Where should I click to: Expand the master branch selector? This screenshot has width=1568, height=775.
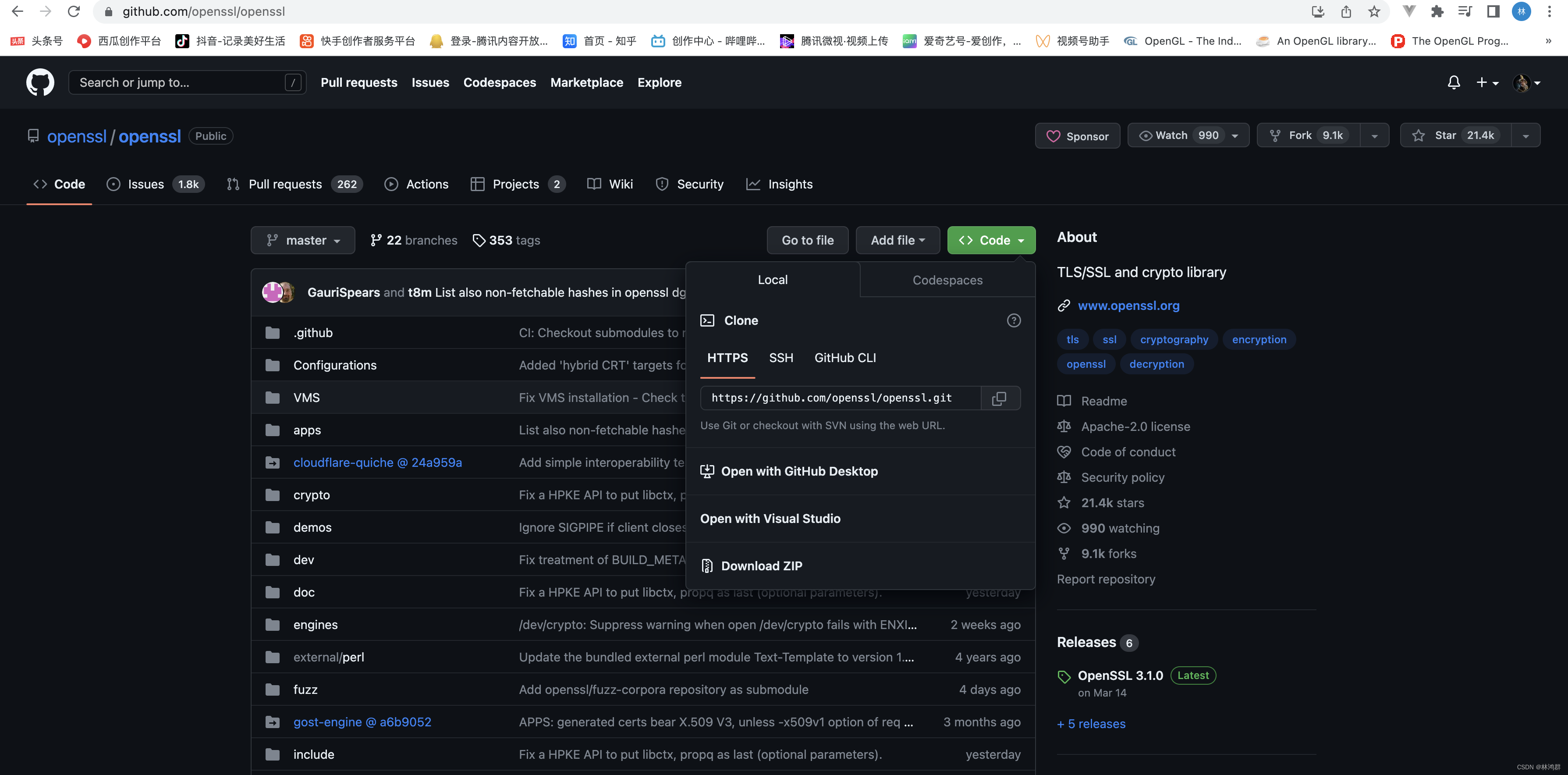(x=302, y=241)
